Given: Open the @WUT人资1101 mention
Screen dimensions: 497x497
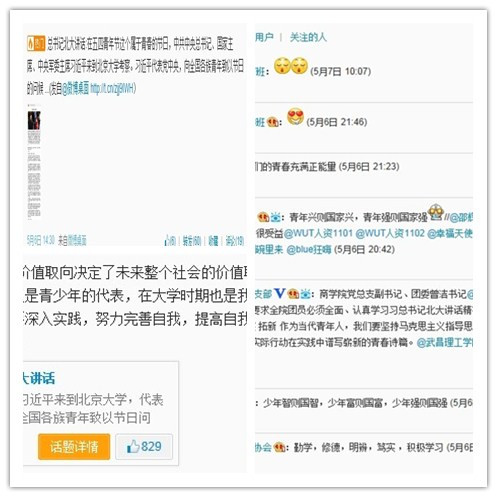Looking at the screenshot, I should [318, 233].
